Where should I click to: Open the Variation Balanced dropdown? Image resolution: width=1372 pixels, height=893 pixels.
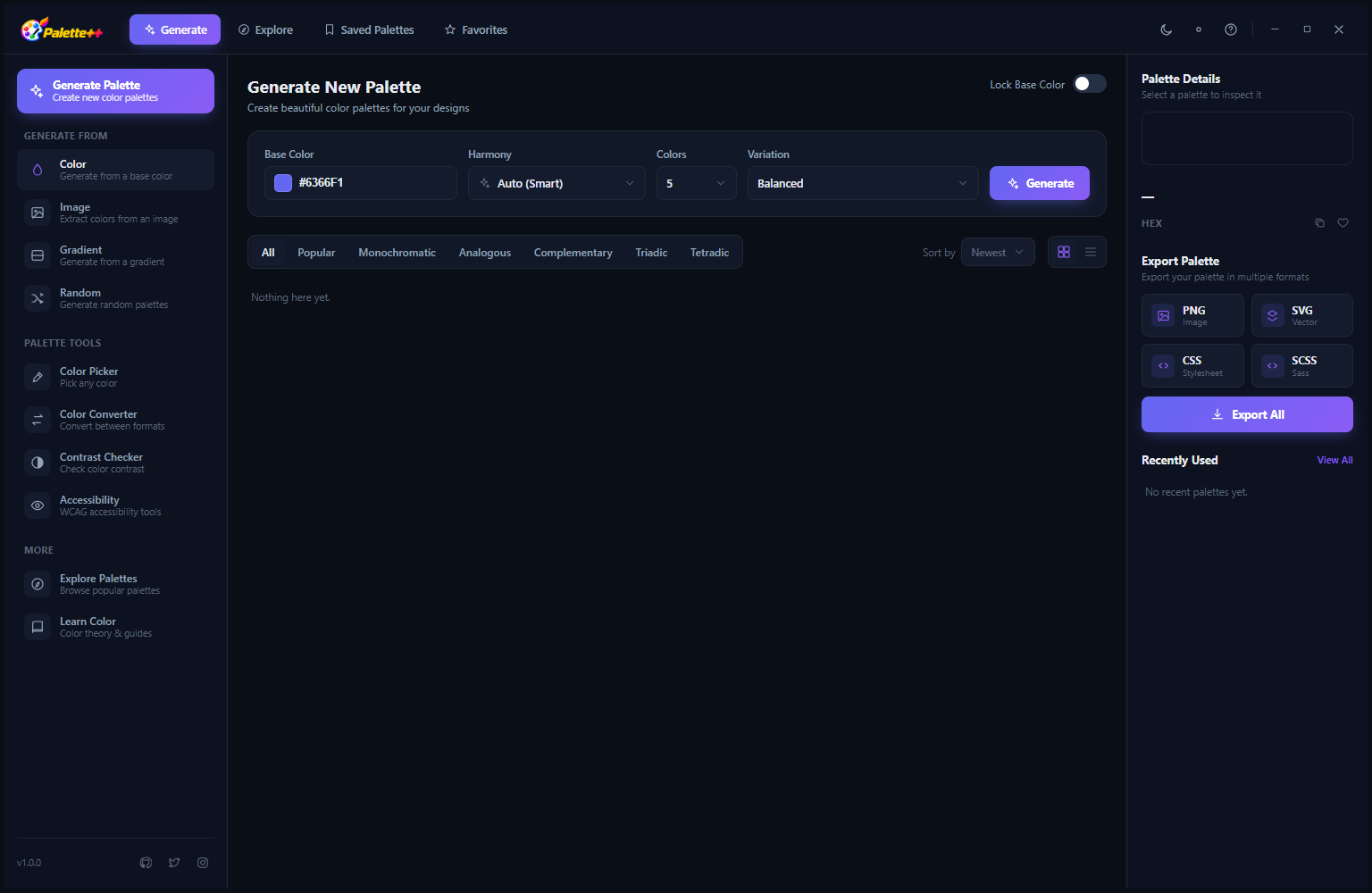click(863, 183)
